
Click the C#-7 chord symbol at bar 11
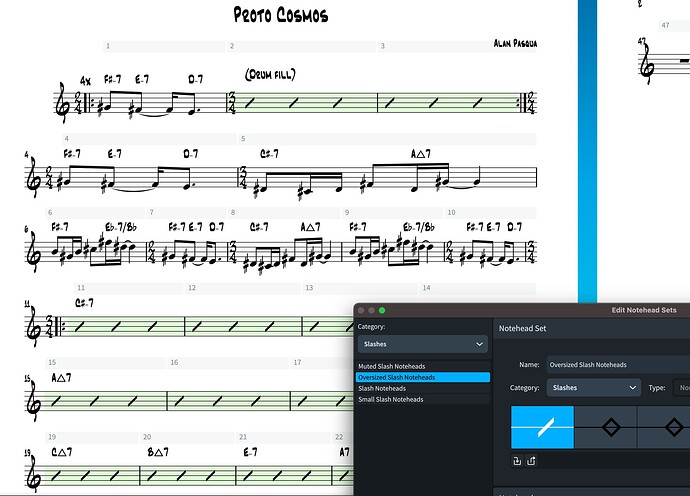click(84, 303)
